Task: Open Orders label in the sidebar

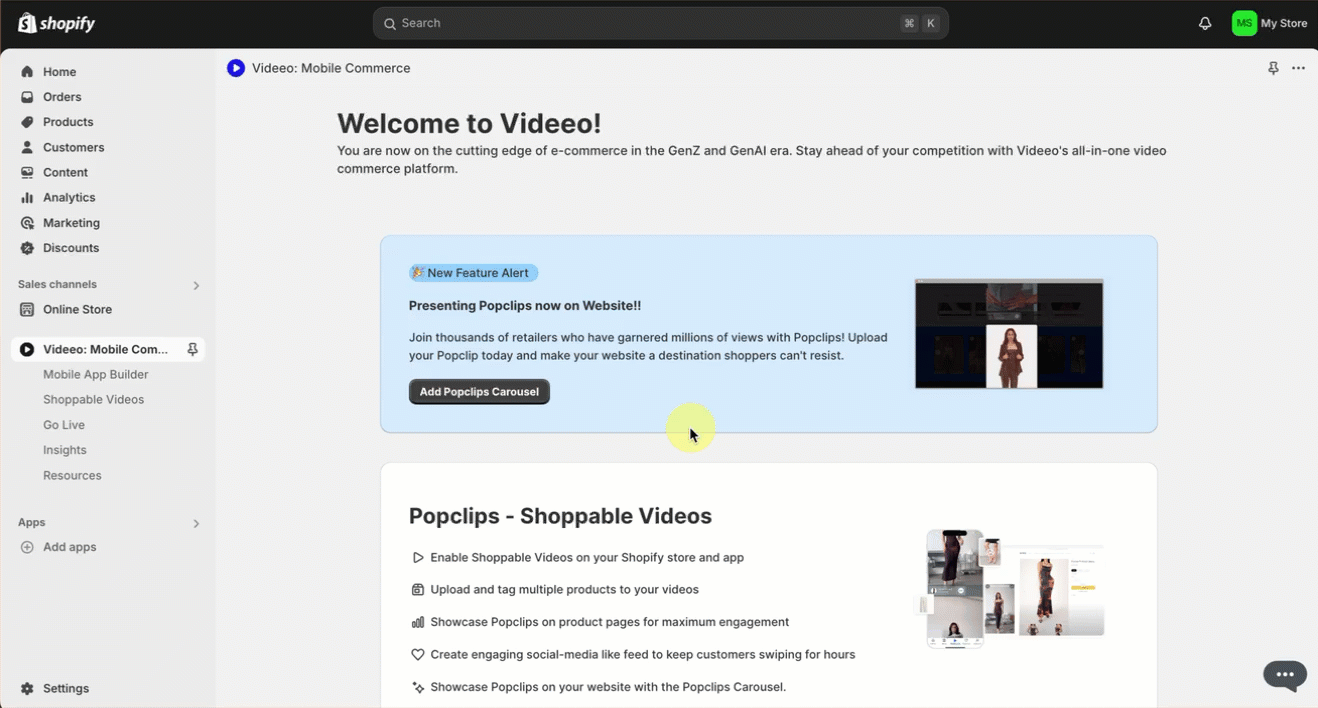Action: pos(62,97)
